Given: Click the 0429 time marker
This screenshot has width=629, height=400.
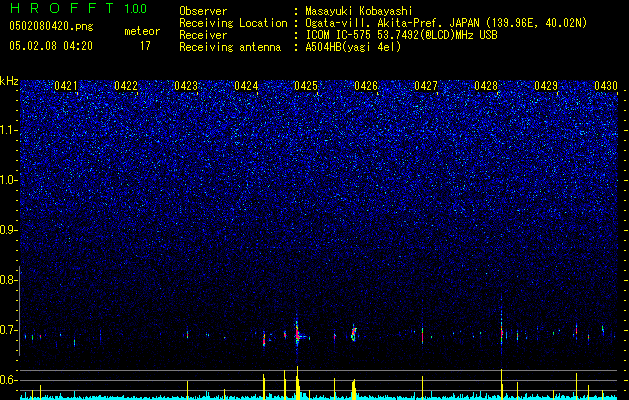Looking at the screenshot, I should click(x=546, y=86).
